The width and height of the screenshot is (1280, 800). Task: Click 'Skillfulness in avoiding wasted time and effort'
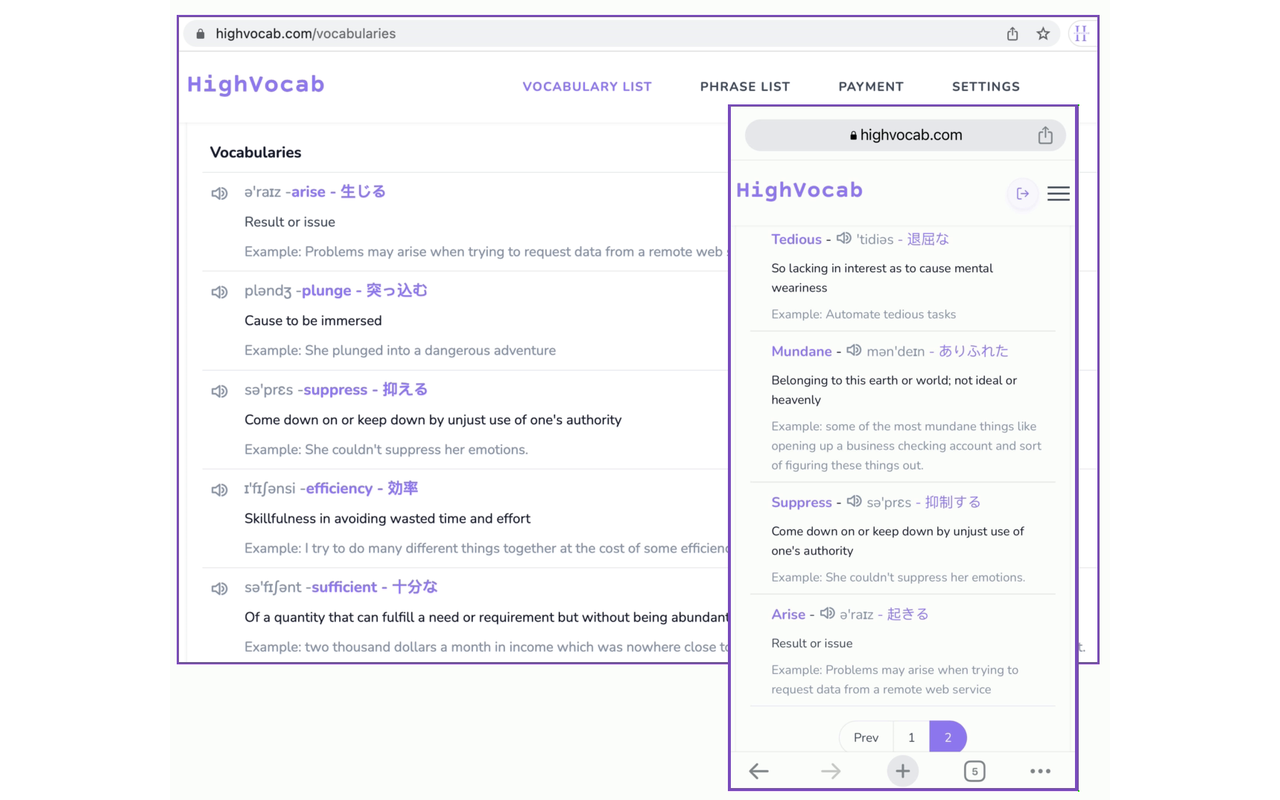[387, 519]
